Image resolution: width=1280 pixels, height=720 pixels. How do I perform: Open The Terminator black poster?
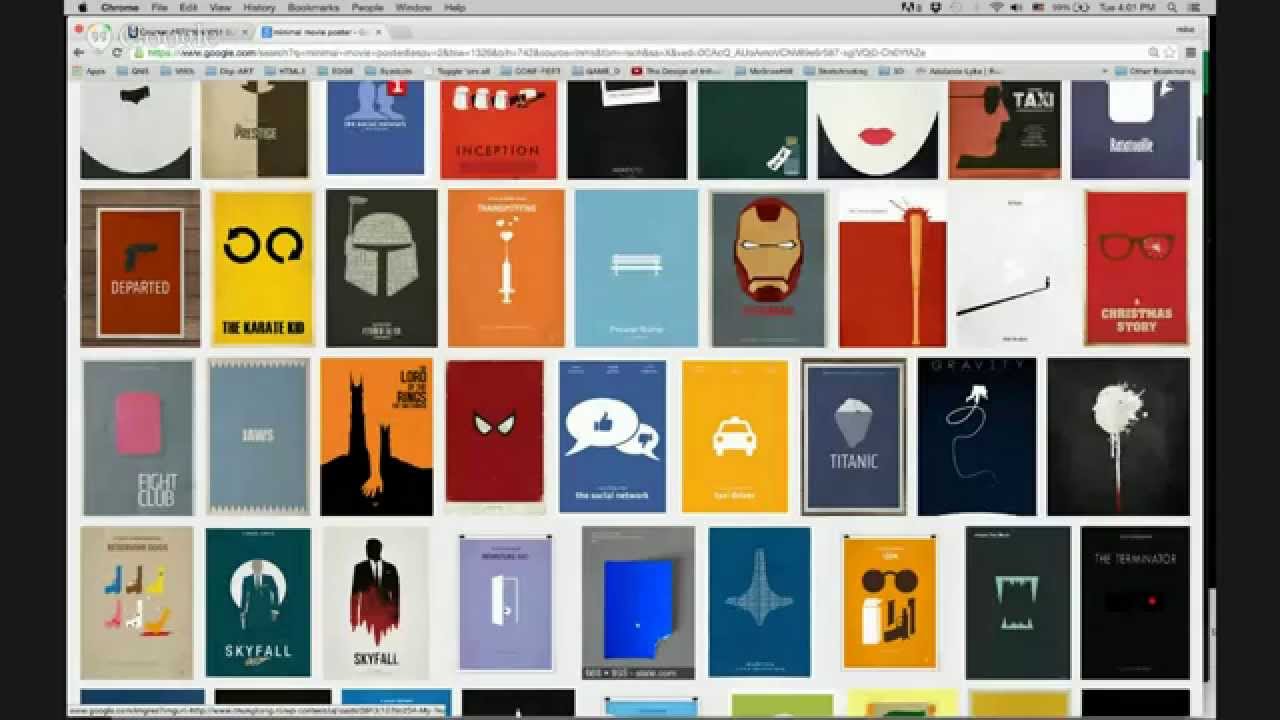pos(1135,603)
